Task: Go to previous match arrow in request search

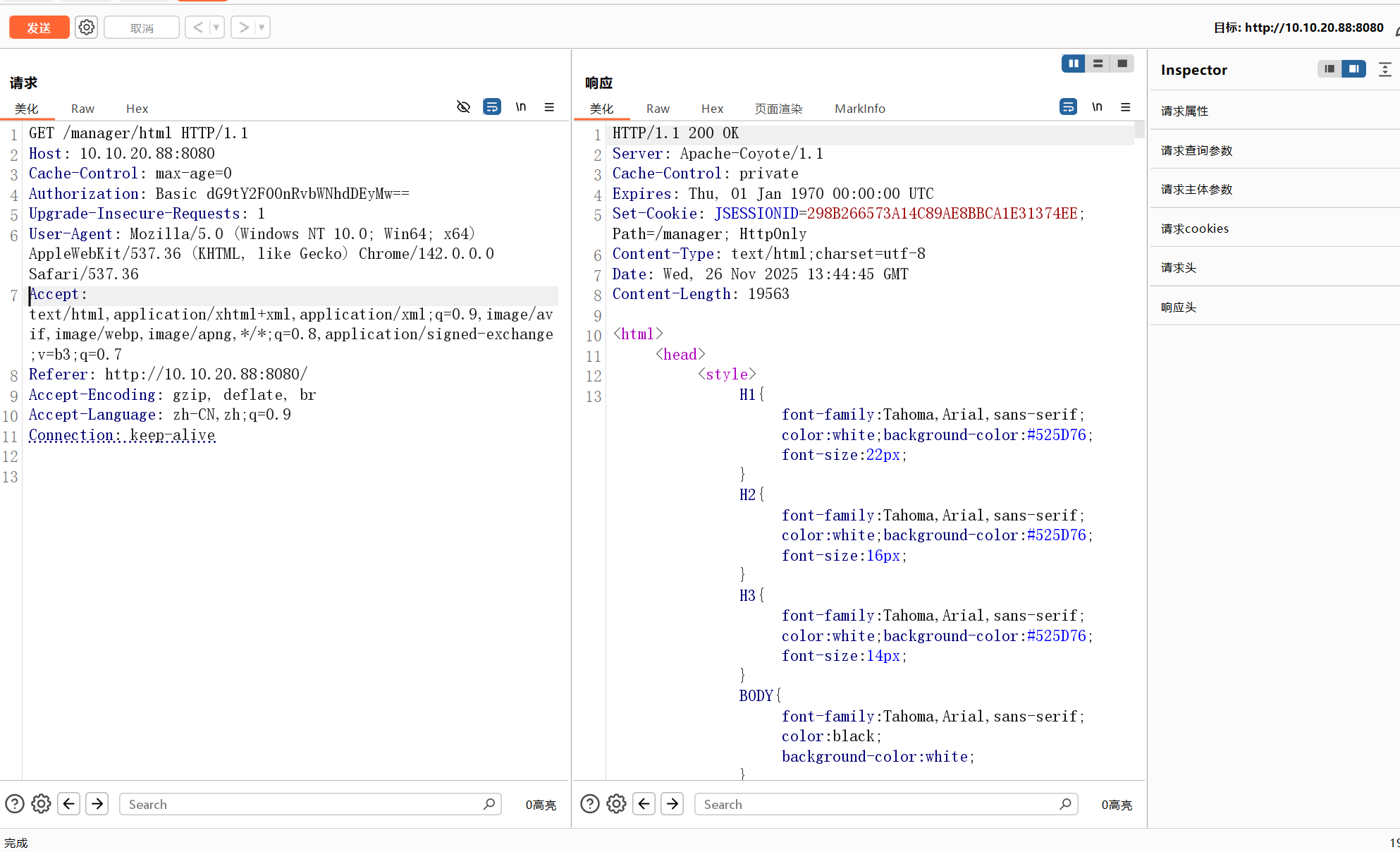Action: (x=68, y=804)
